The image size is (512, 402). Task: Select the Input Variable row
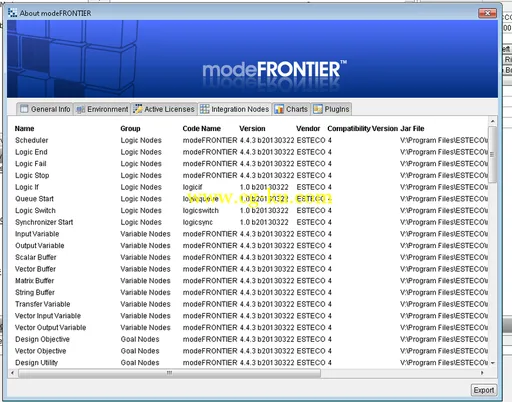click(x=251, y=234)
